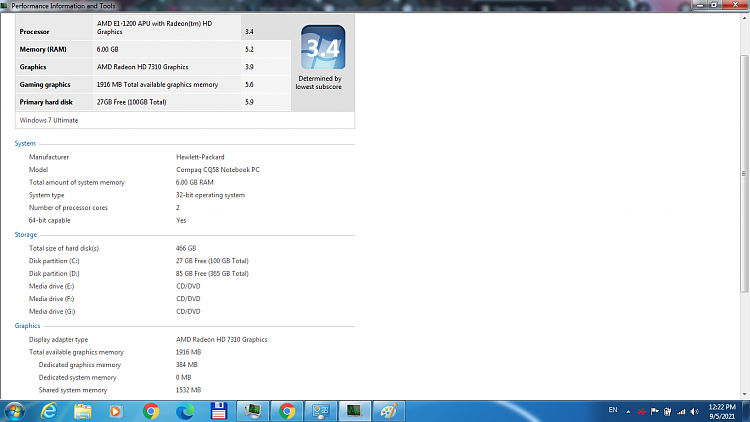Switch to Control Panel taskbar window
Image resolution: width=750 pixels, height=422 pixels.
point(321,411)
